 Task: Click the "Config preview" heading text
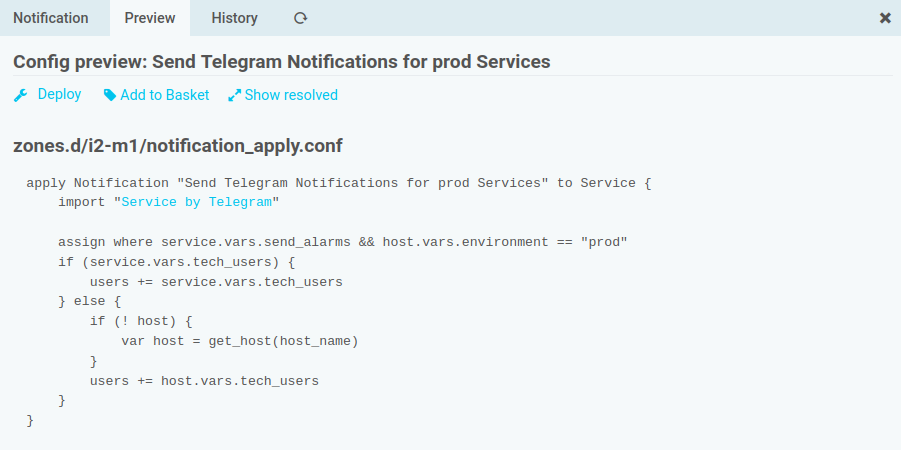[x=282, y=61]
